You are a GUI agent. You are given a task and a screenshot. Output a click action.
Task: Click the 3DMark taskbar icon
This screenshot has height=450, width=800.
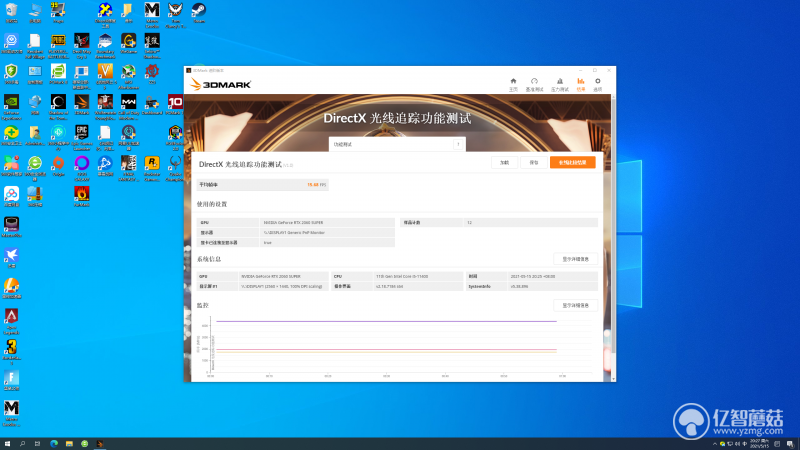pos(100,444)
